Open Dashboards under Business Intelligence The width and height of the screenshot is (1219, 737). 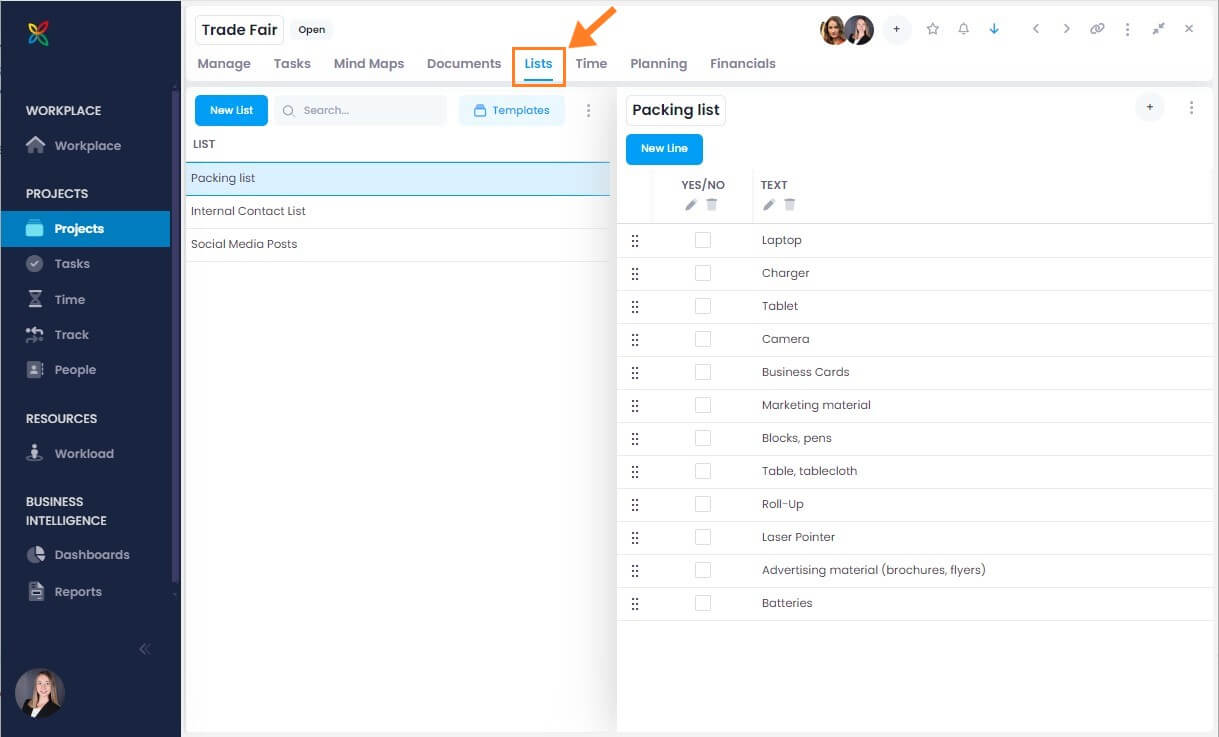[93, 554]
